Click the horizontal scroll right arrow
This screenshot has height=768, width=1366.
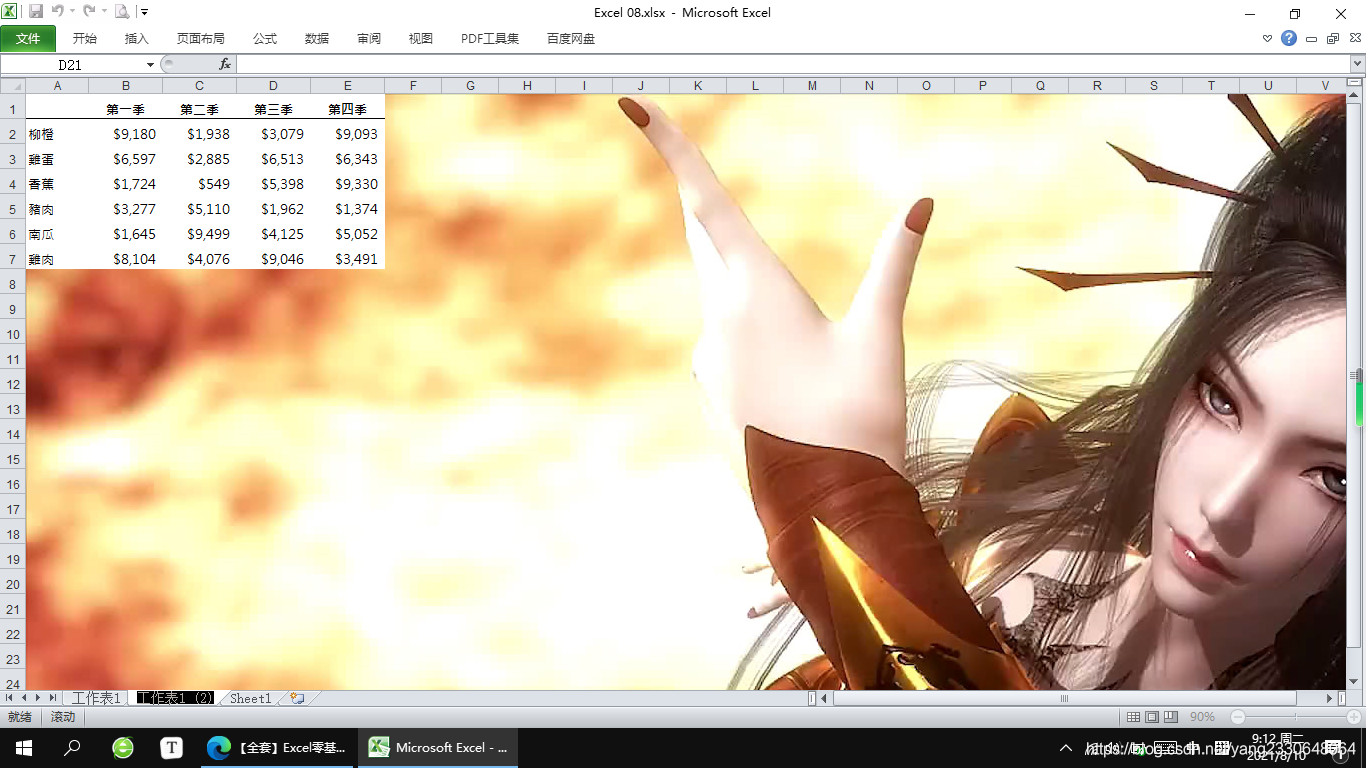[1330, 698]
